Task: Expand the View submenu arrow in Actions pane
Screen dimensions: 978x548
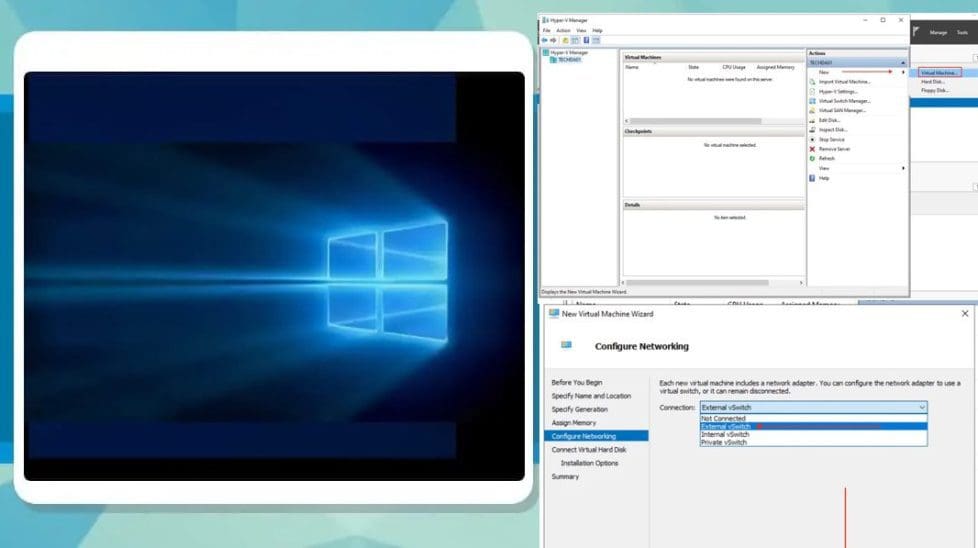Action: pos(903,168)
